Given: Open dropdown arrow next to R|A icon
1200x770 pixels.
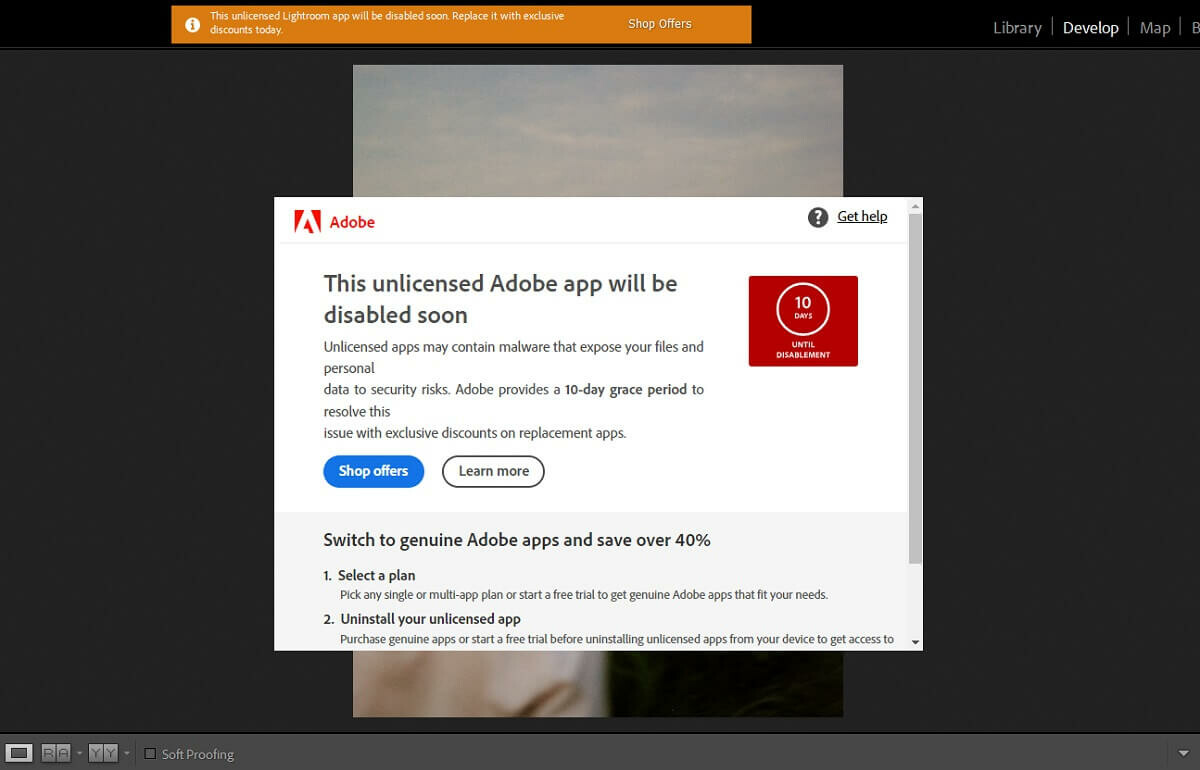Looking at the screenshot, I should (x=79, y=754).
